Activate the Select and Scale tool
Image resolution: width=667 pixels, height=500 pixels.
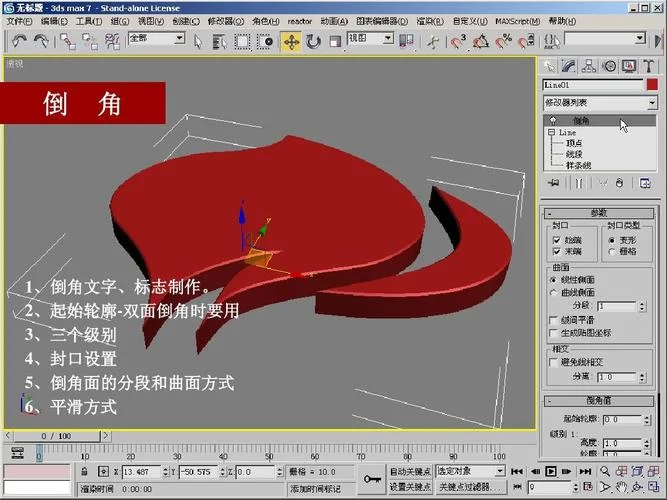[x=335, y=42]
